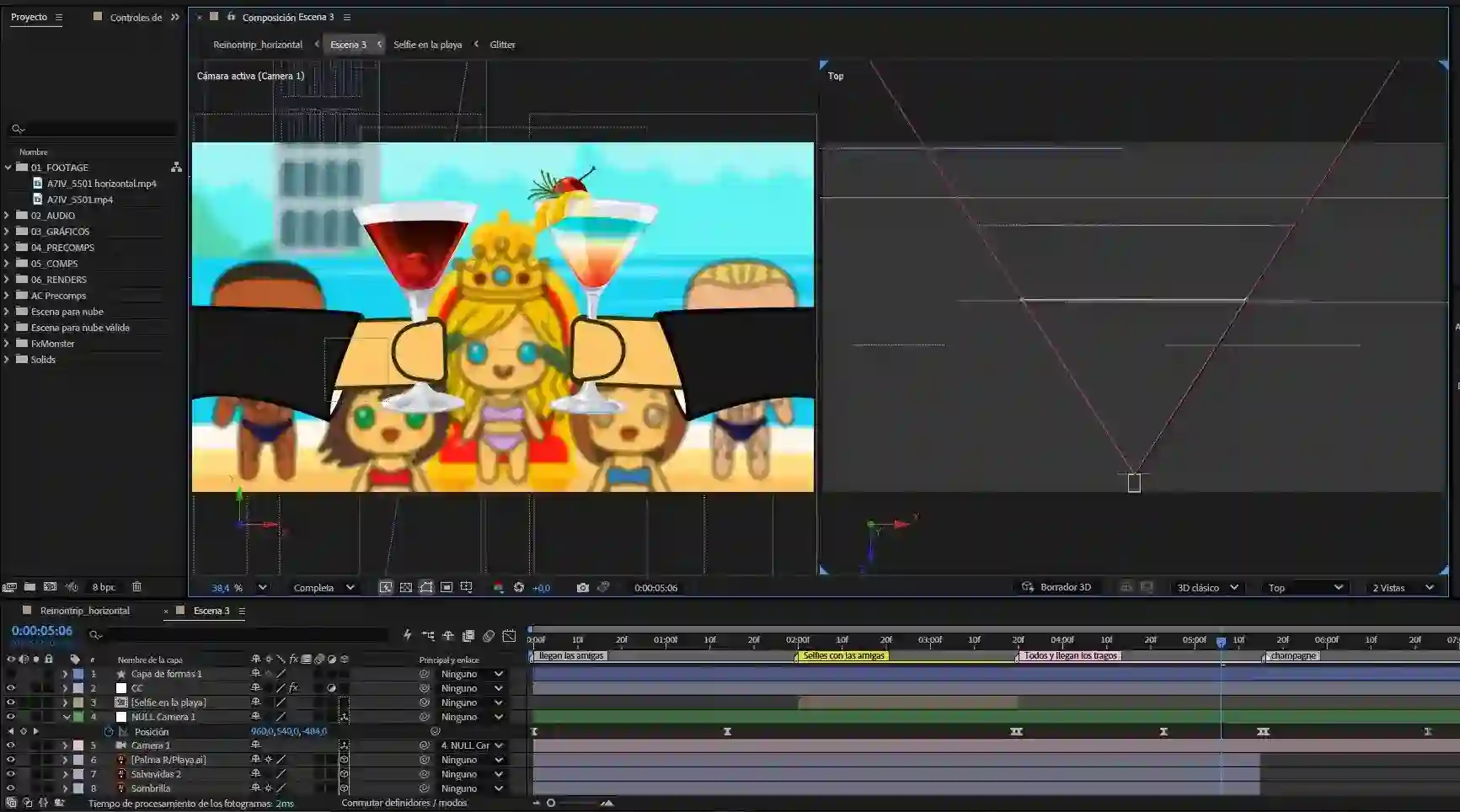Jump to the next Posición keyframe
Image resolution: width=1460 pixels, height=812 pixels.
[35, 732]
